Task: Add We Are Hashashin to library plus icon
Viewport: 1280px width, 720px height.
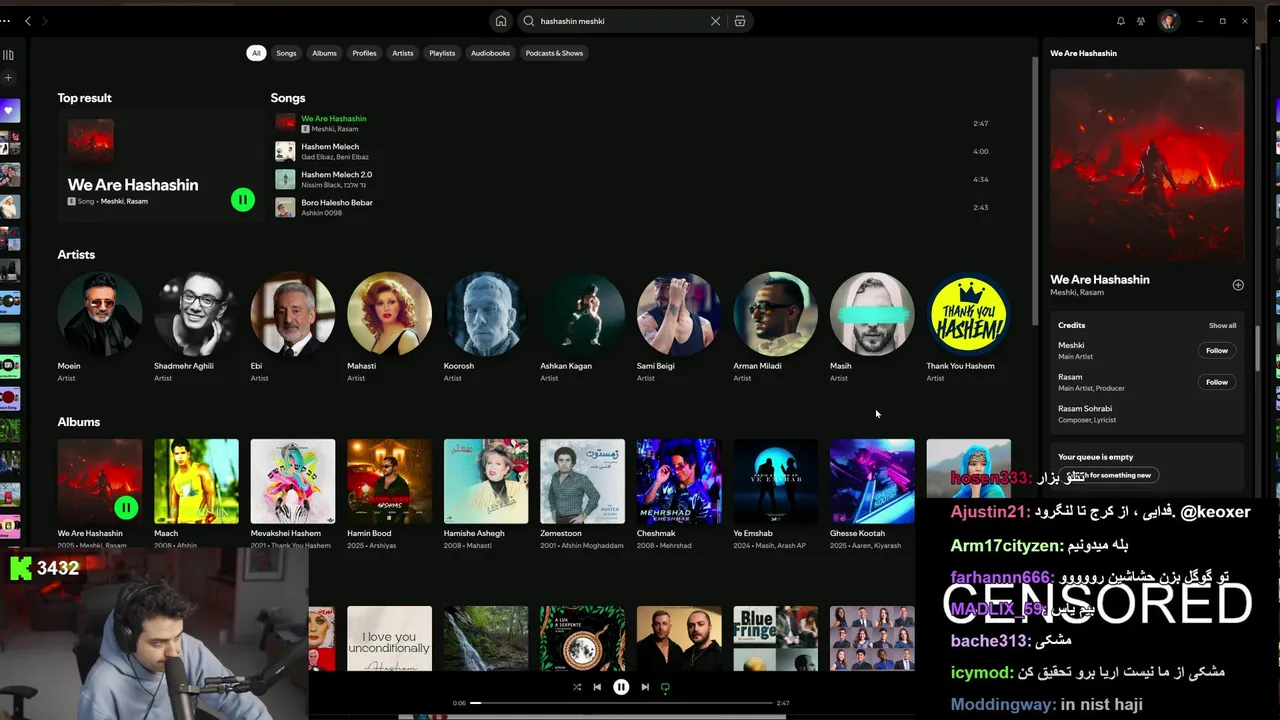Action: pos(1238,285)
